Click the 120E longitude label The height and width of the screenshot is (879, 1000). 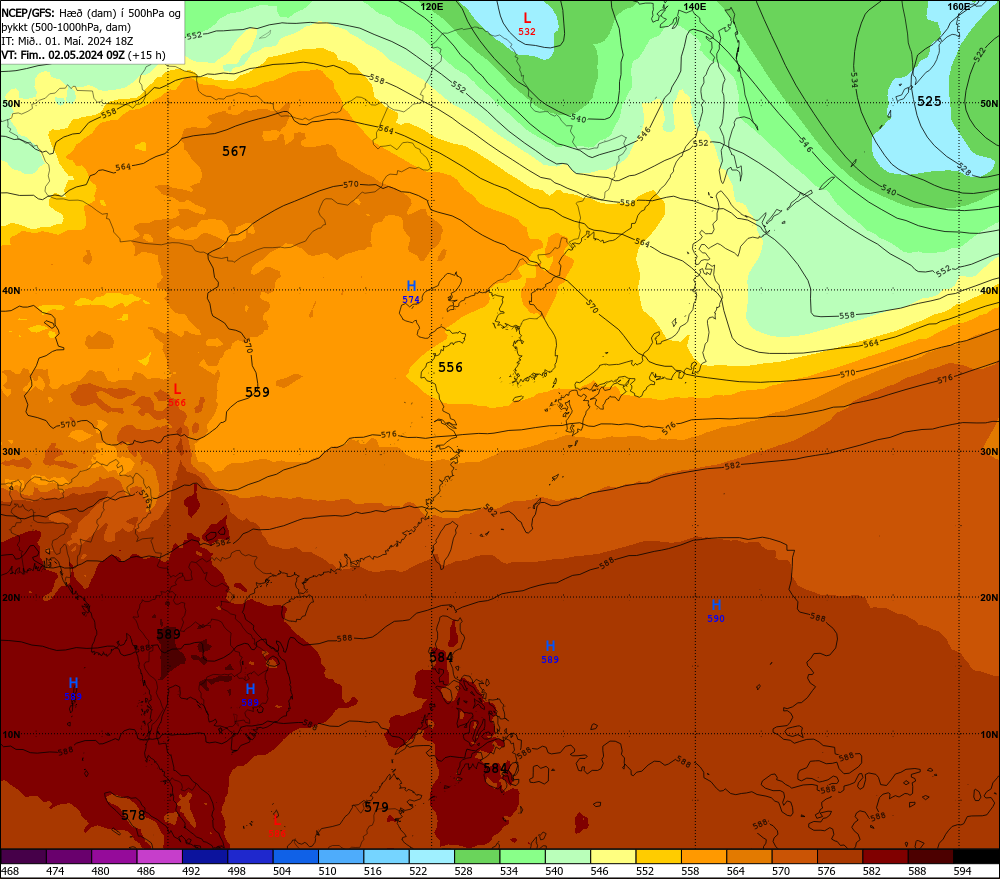(432, 6)
